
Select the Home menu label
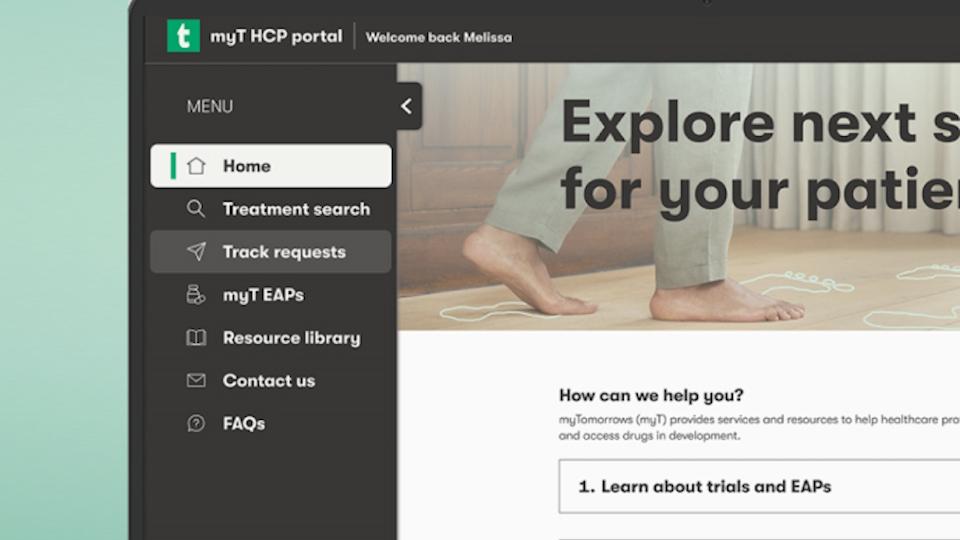pos(247,166)
